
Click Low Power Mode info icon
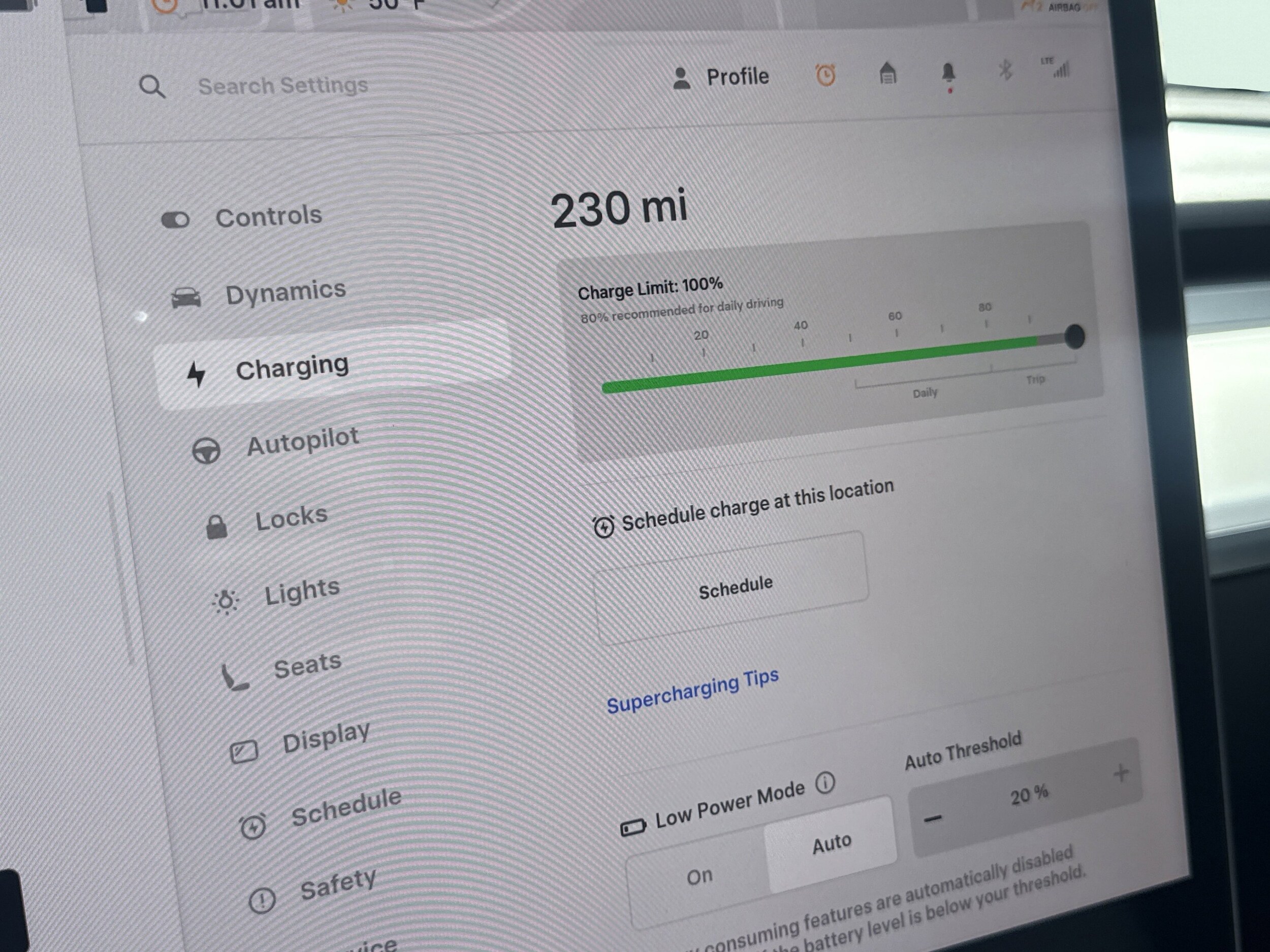pyautogui.click(x=825, y=783)
